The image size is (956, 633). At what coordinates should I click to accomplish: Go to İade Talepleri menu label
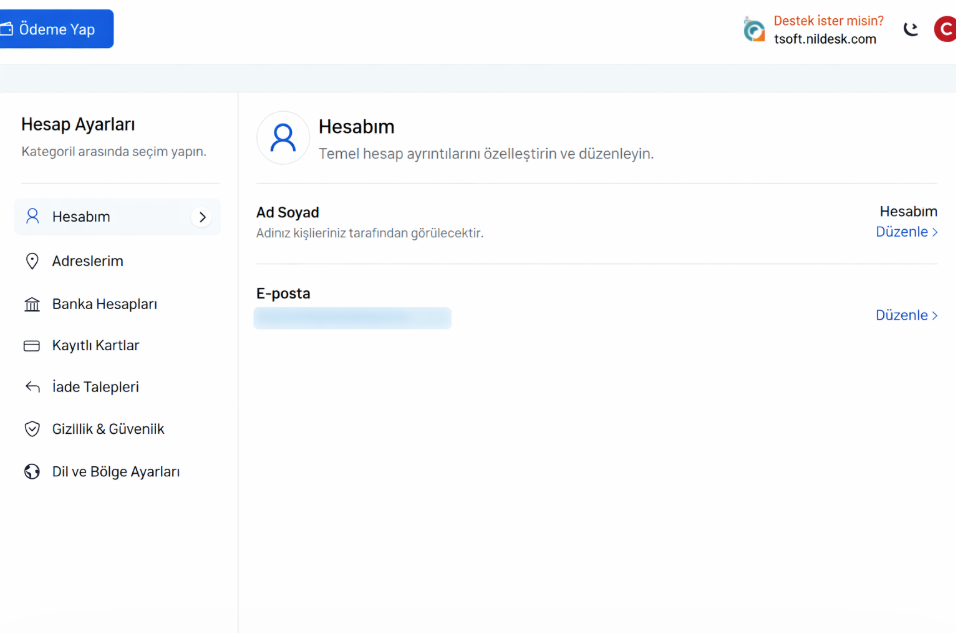coord(95,387)
